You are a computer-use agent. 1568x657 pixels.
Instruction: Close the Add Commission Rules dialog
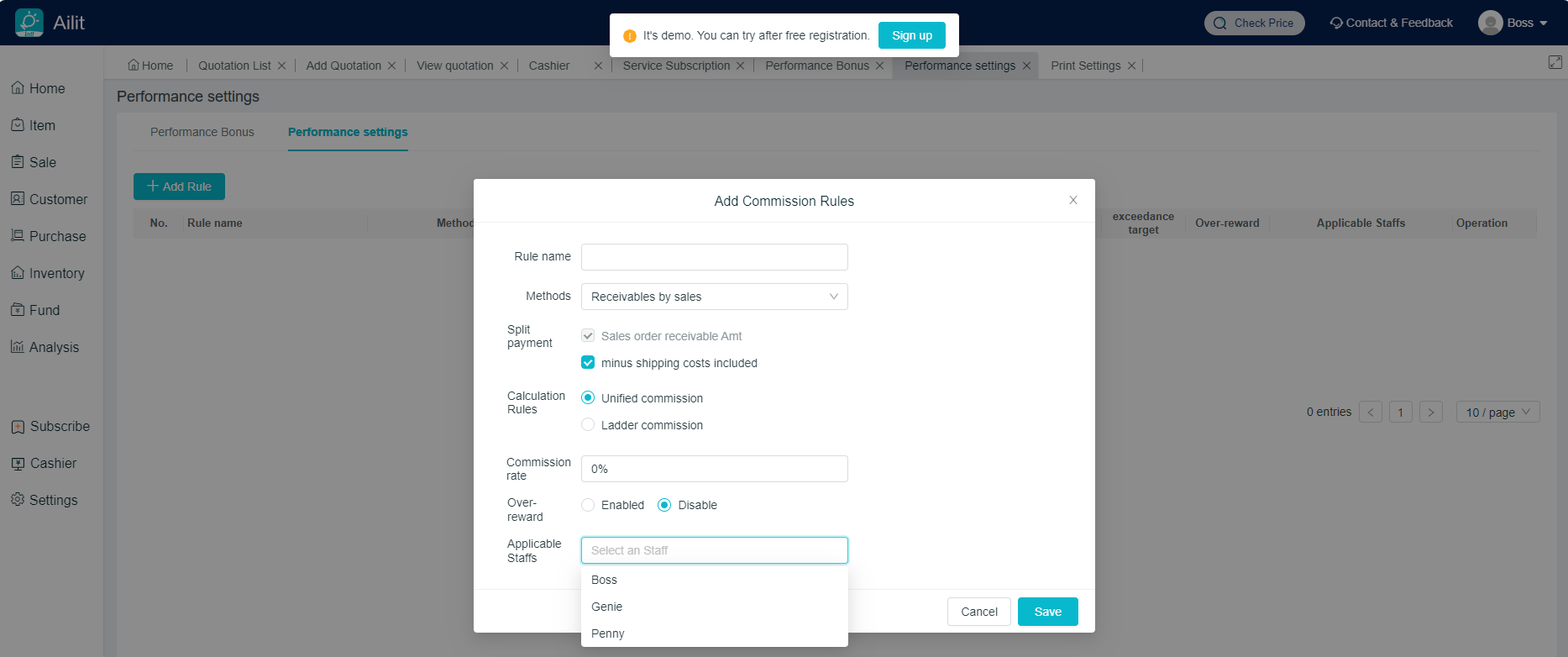coord(1072,200)
